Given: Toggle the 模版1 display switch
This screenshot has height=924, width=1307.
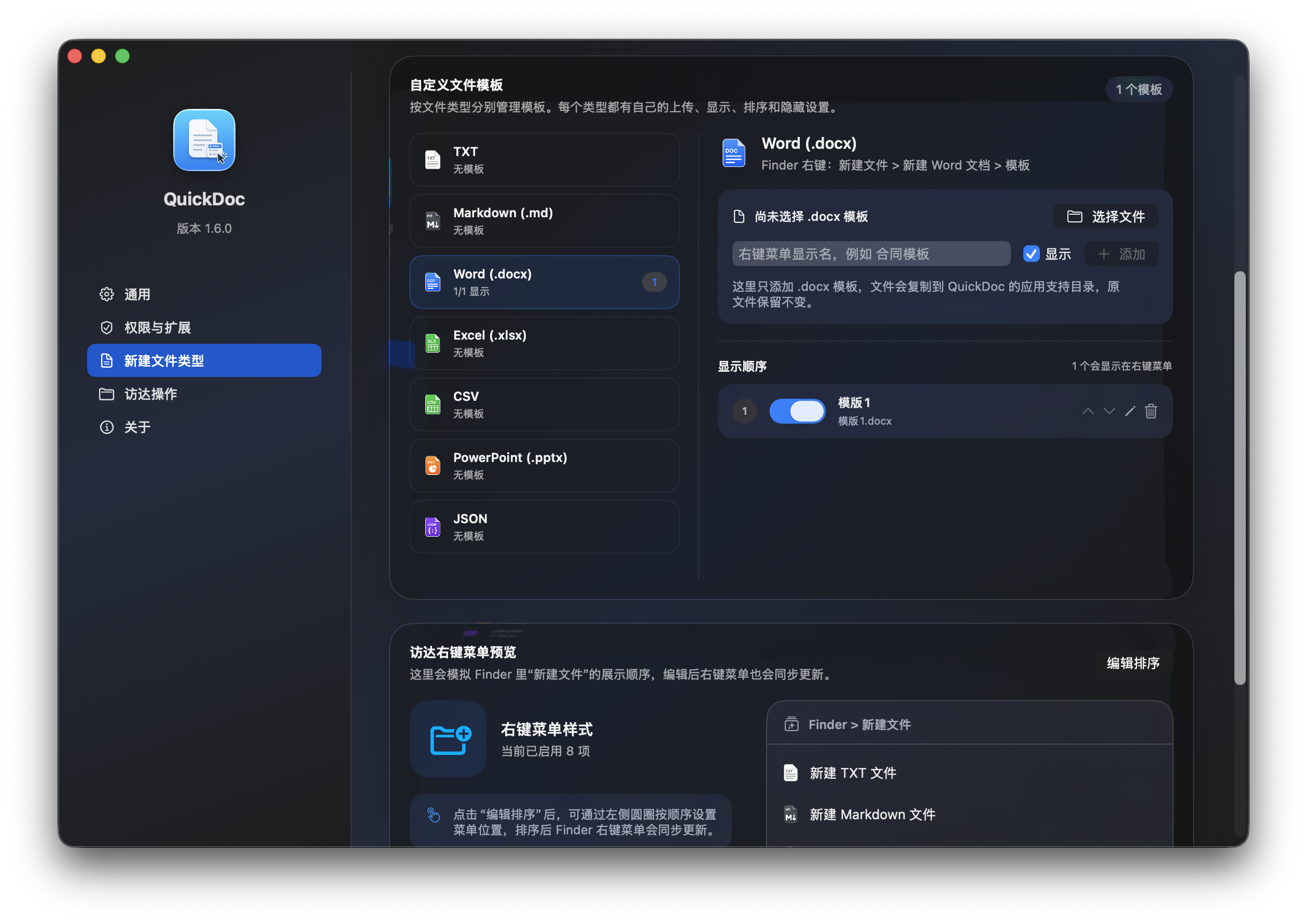Looking at the screenshot, I should click(x=797, y=411).
